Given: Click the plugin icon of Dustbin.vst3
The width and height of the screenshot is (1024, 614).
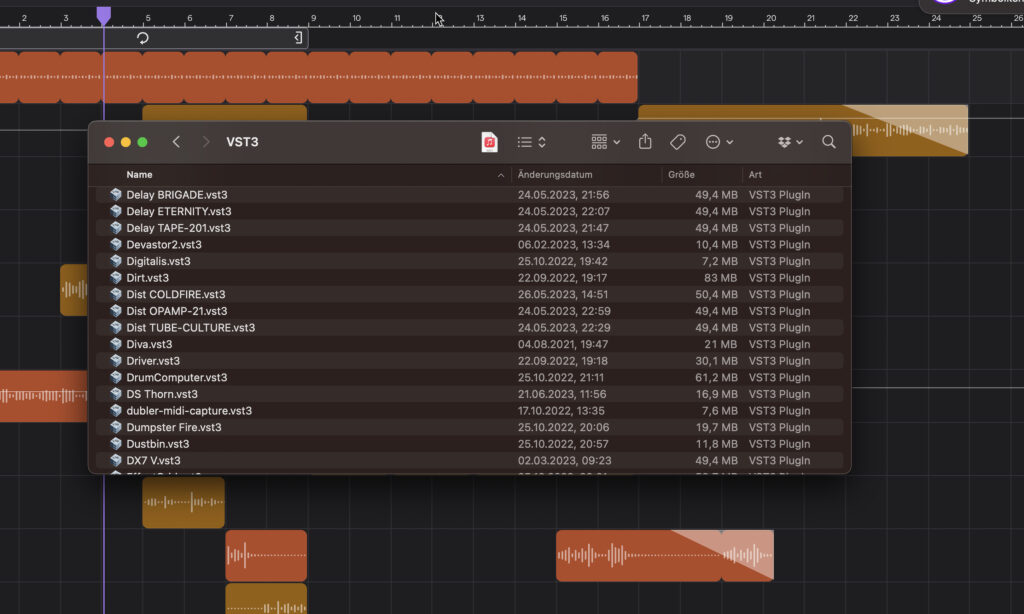Looking at the screenshot, I should pos(116,444).
